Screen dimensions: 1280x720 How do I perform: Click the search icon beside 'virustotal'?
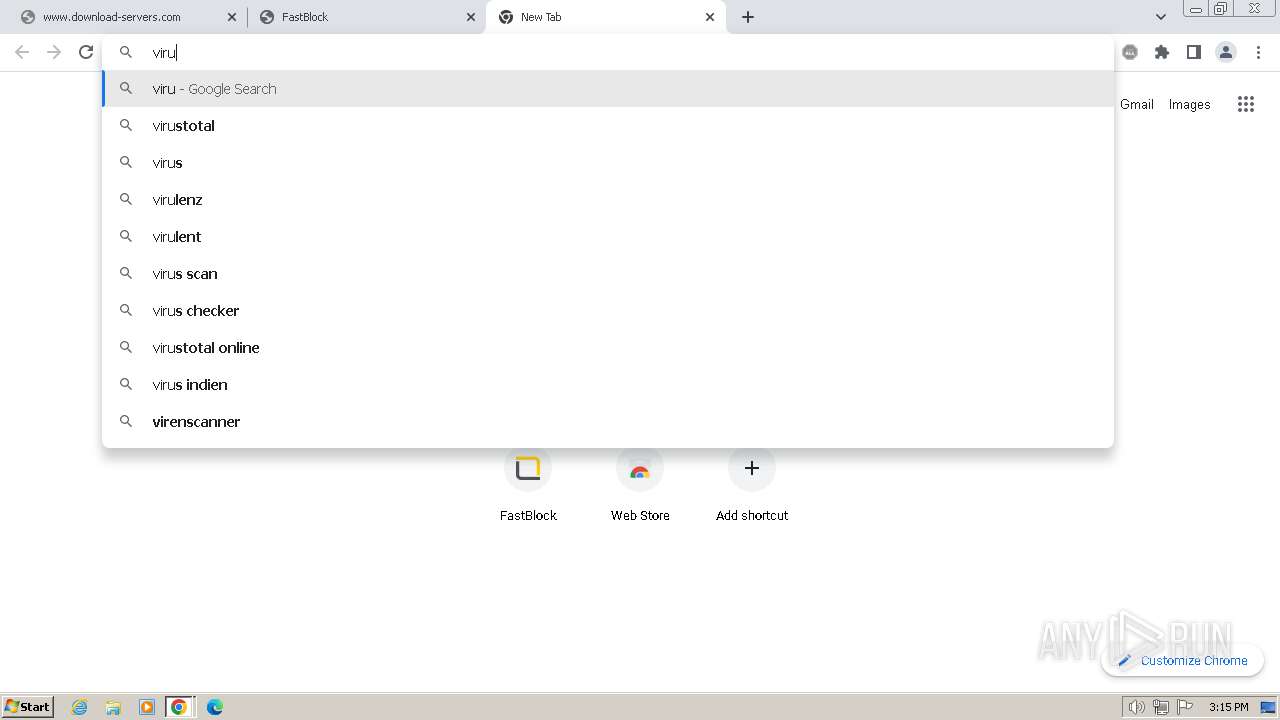point(126,125)
